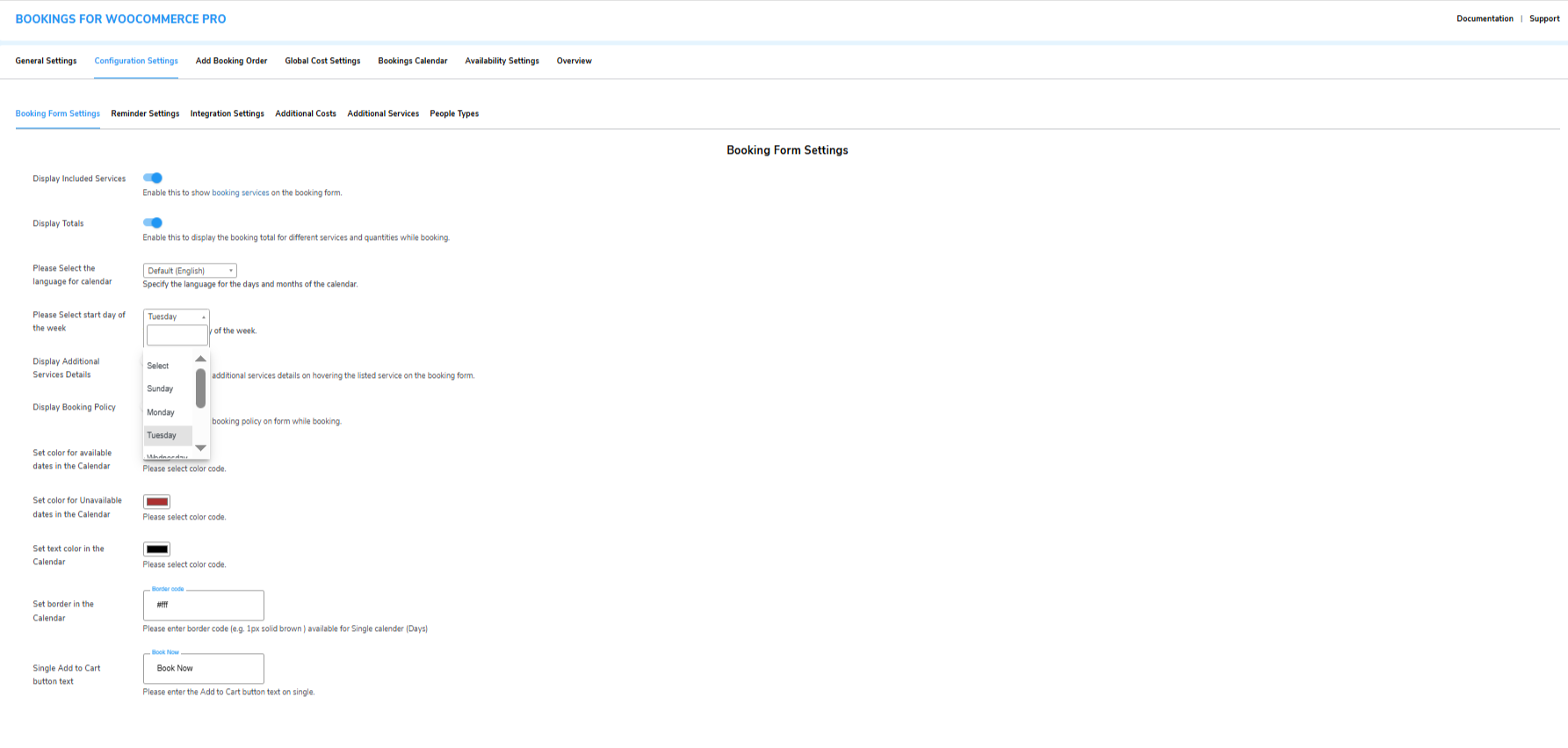Open the calendar language dropdown
Image resolution: width=1568 pixels, height=748 pixels.
[x=190, y=271]
